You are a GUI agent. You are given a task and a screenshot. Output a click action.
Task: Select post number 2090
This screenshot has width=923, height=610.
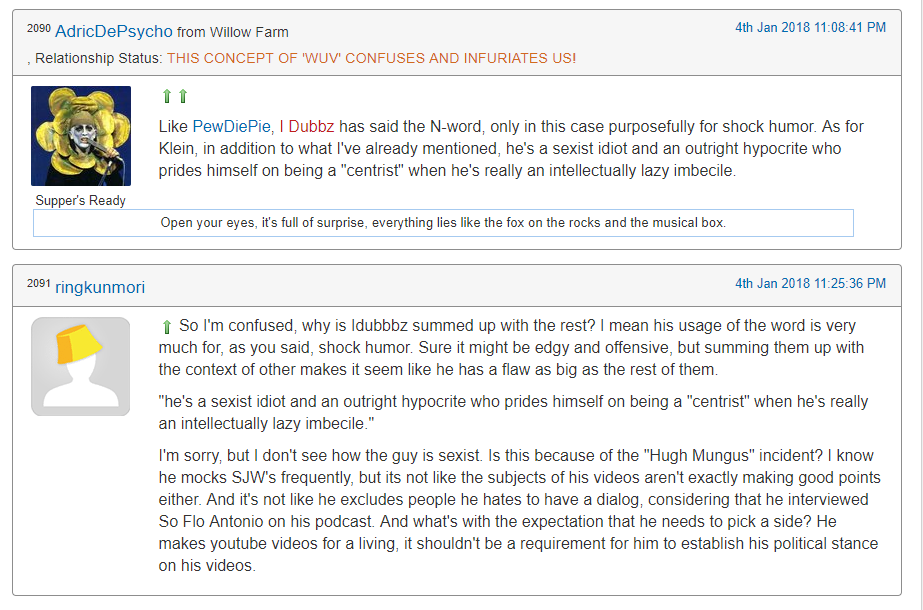(39, 28)
